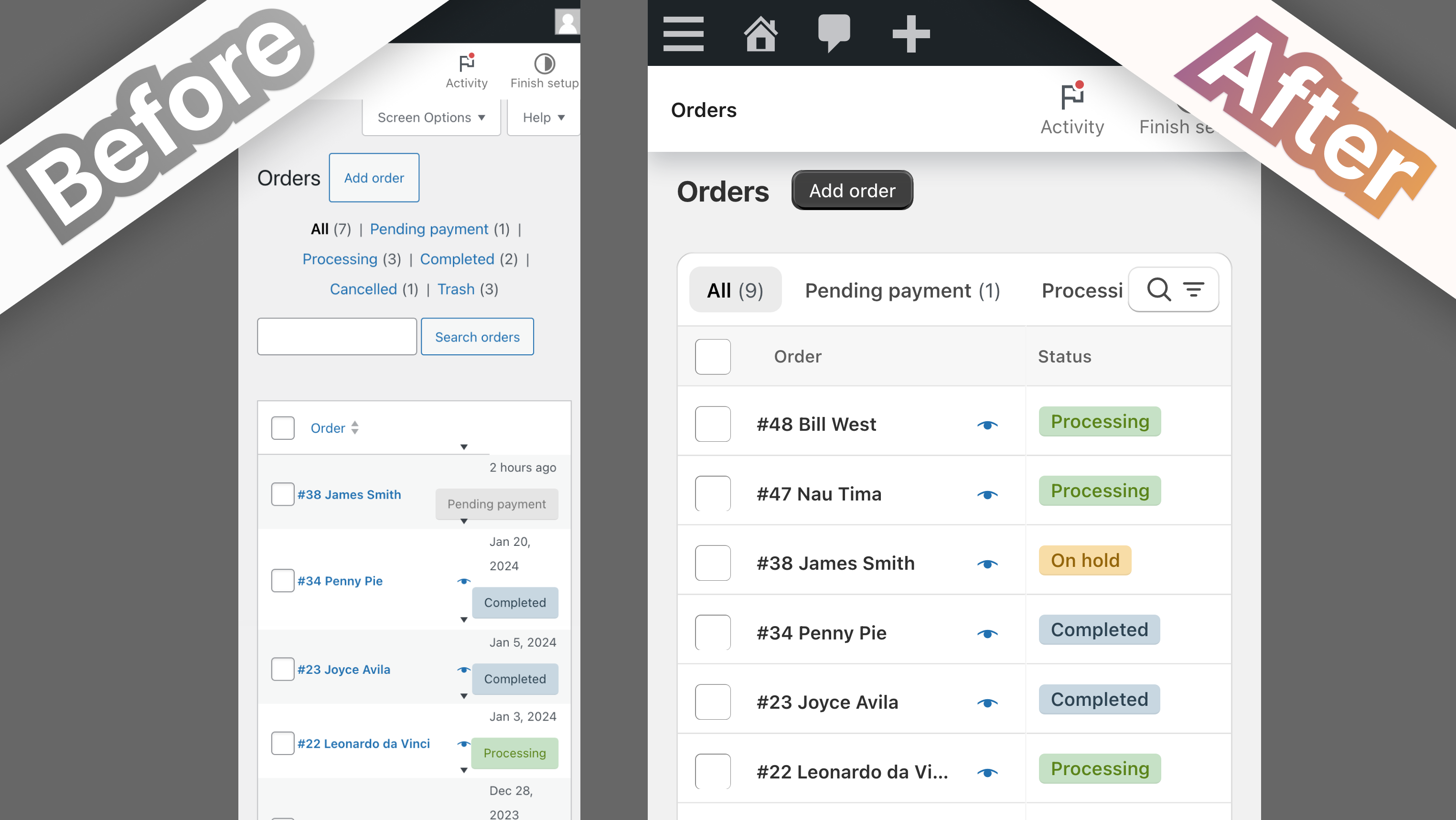
Task: Tick checkbox for #38 James Smith in Before panel
Action: coord(283,494)
